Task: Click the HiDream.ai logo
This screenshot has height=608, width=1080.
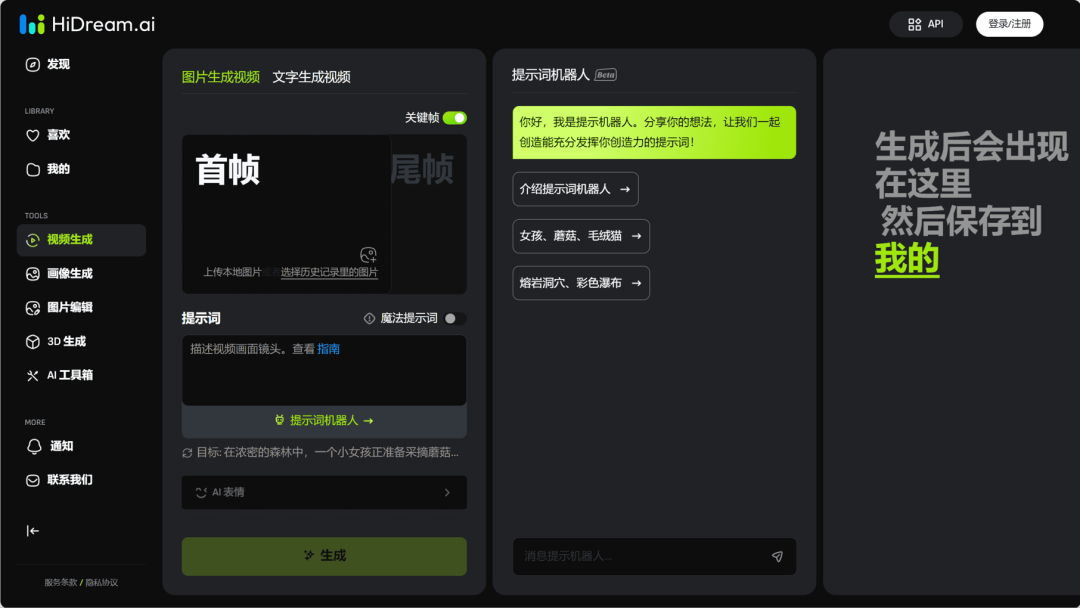Action: pyautogui.click(x=87, y=24)
